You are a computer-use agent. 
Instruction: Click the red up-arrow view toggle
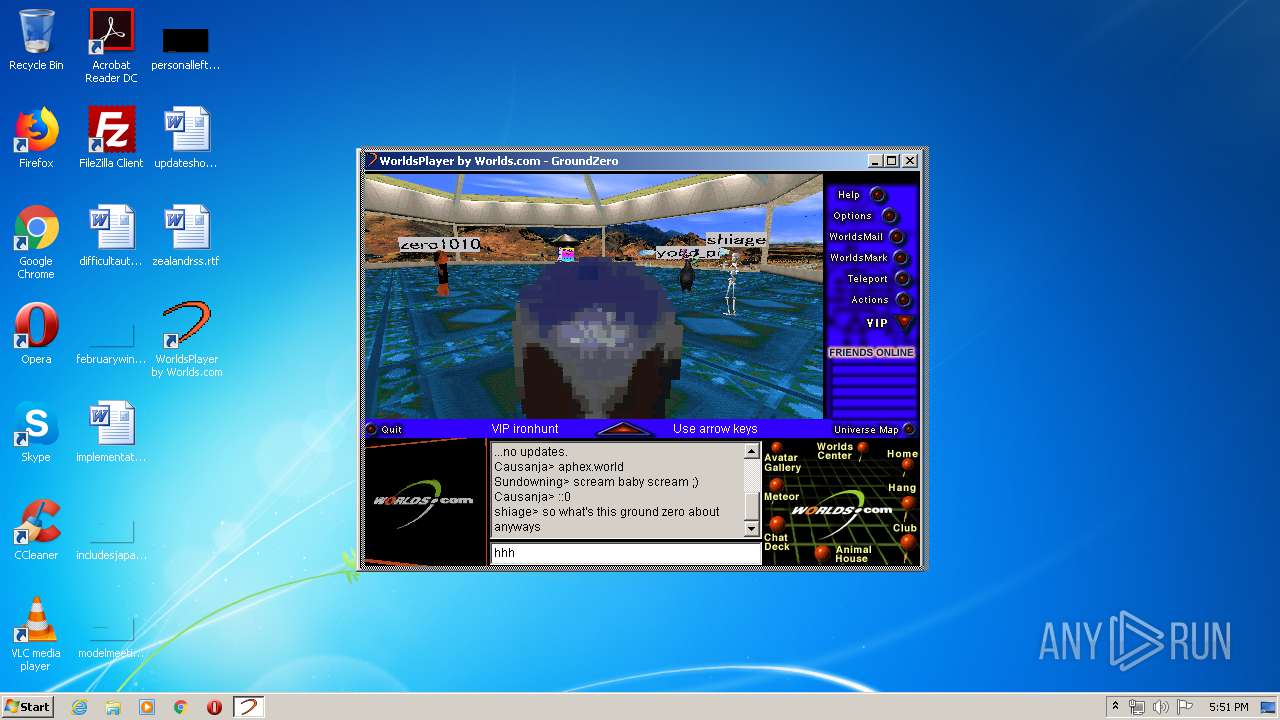(x=624, y=429)
